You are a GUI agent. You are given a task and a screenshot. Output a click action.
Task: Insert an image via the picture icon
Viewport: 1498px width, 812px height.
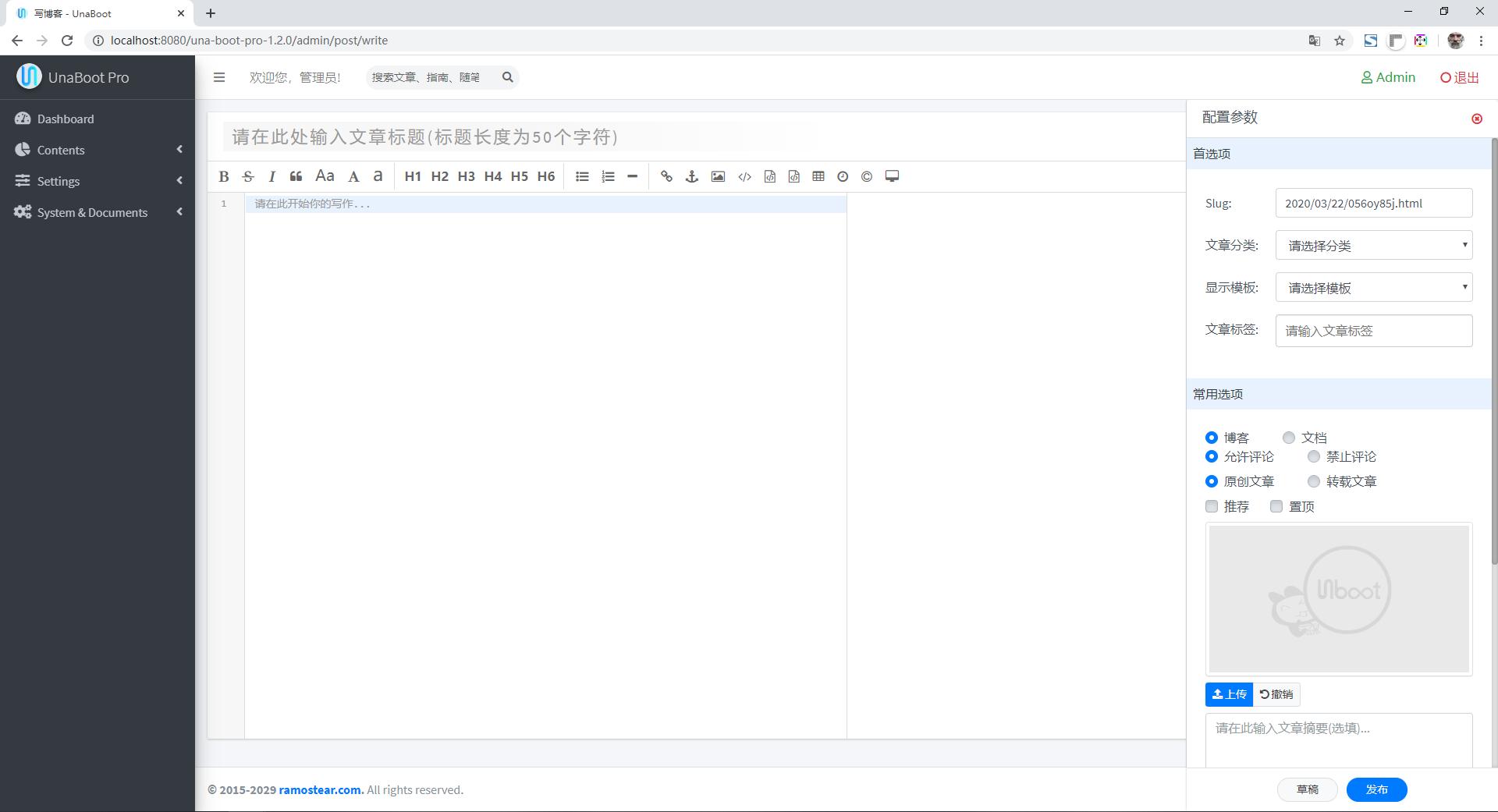(718, 176)
